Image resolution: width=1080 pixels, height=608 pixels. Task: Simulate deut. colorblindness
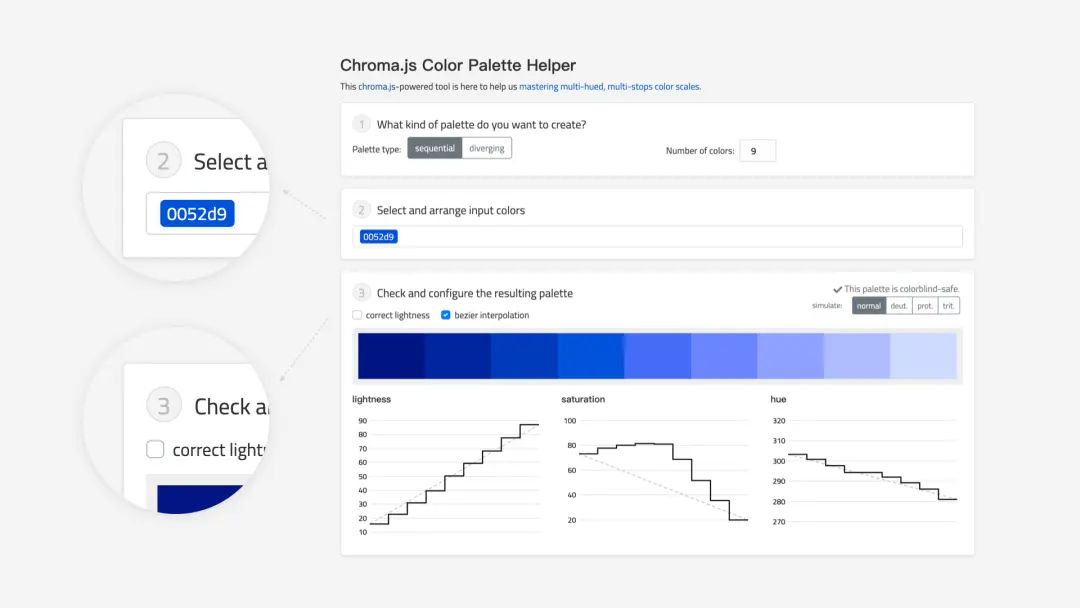pos(899,306)
